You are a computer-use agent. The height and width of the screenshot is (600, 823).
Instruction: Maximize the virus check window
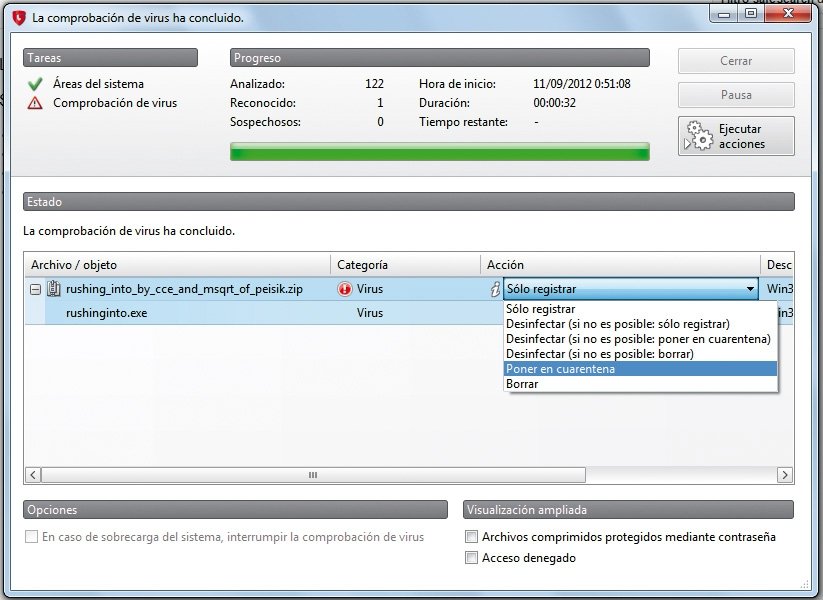(751, 14)
